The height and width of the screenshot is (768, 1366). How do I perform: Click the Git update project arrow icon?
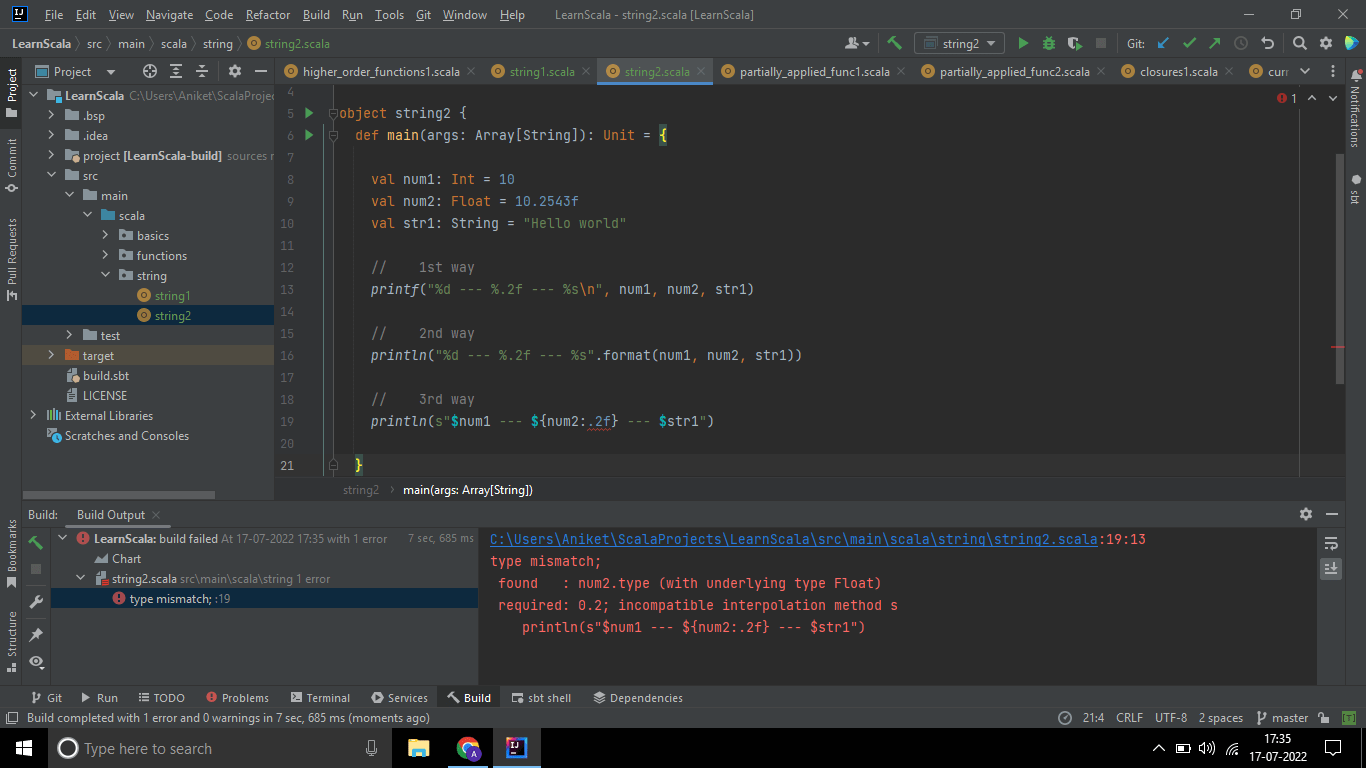[x=1163, y=43]
